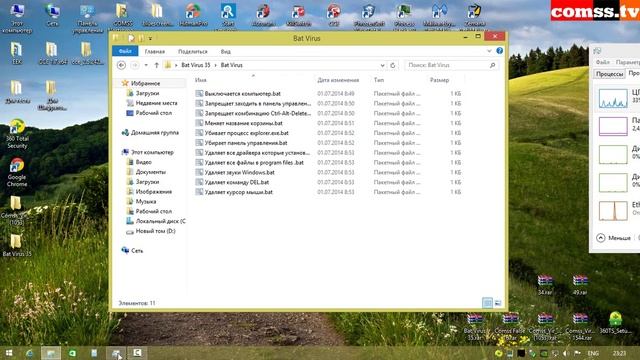Select file Убивает процесс explorer.exe.bat

247,133
